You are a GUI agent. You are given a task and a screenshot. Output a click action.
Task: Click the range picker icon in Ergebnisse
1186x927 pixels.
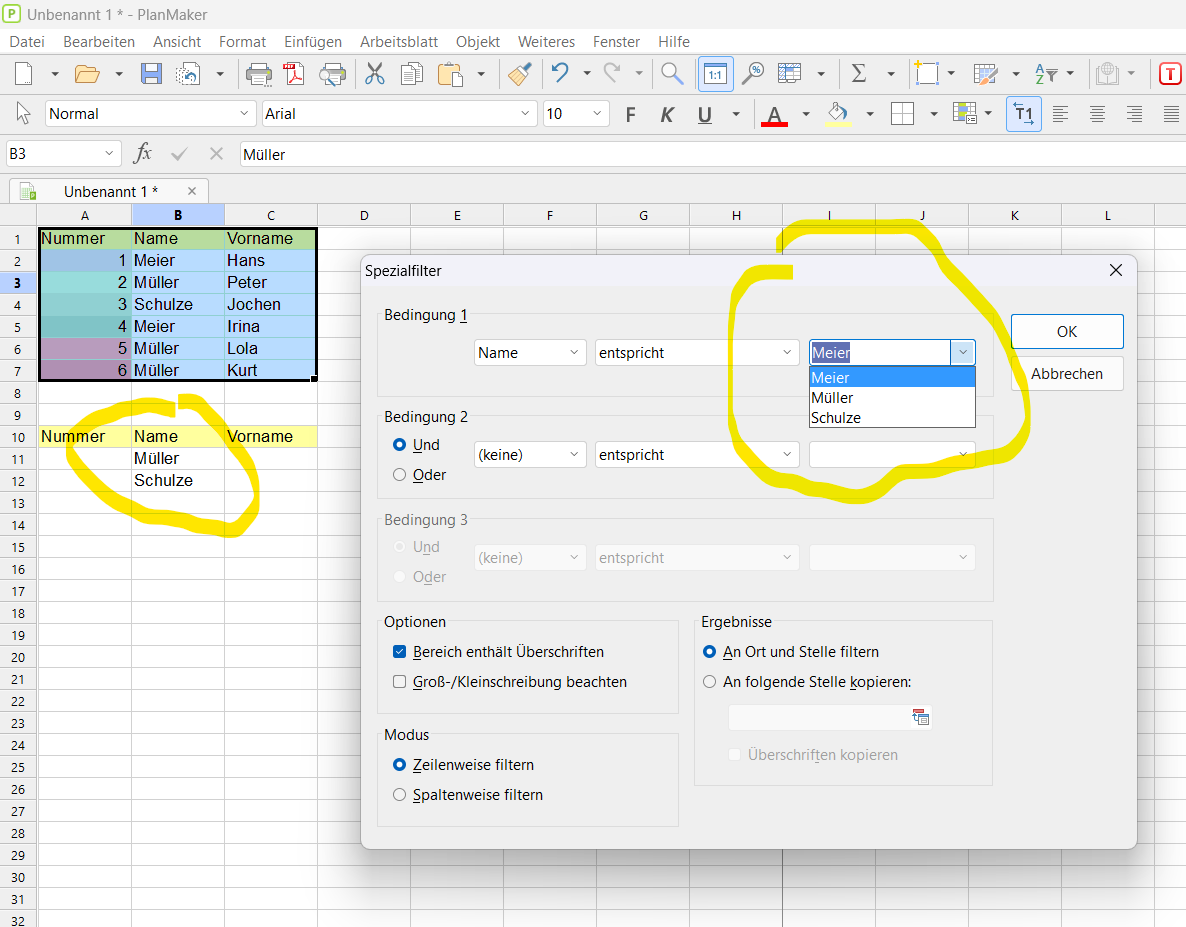click(920, 717)
